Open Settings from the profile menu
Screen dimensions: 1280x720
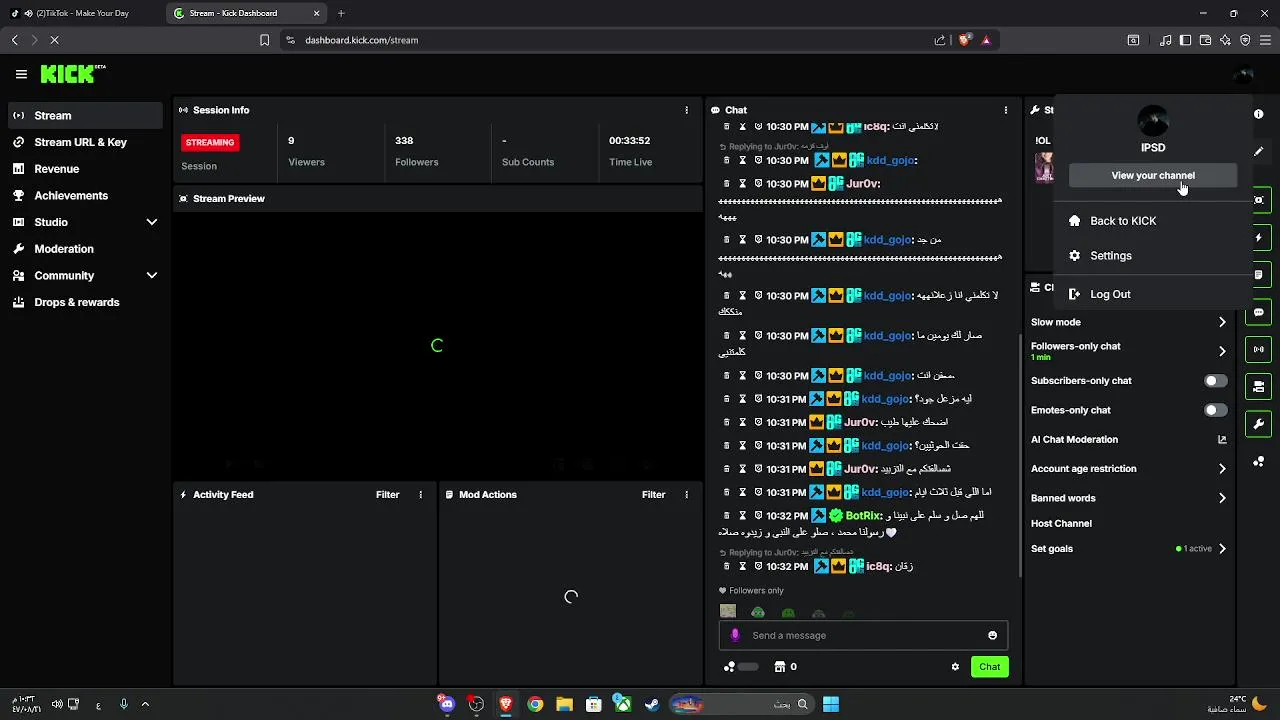point(1153,256)
